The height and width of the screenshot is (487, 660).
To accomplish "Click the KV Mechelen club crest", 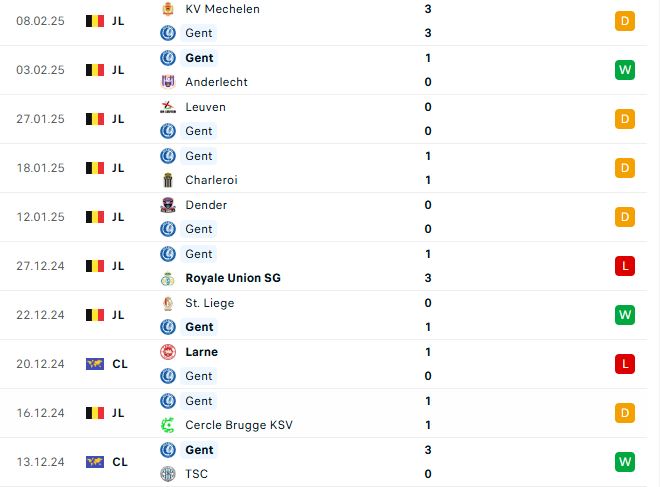I will coord(168,9).
